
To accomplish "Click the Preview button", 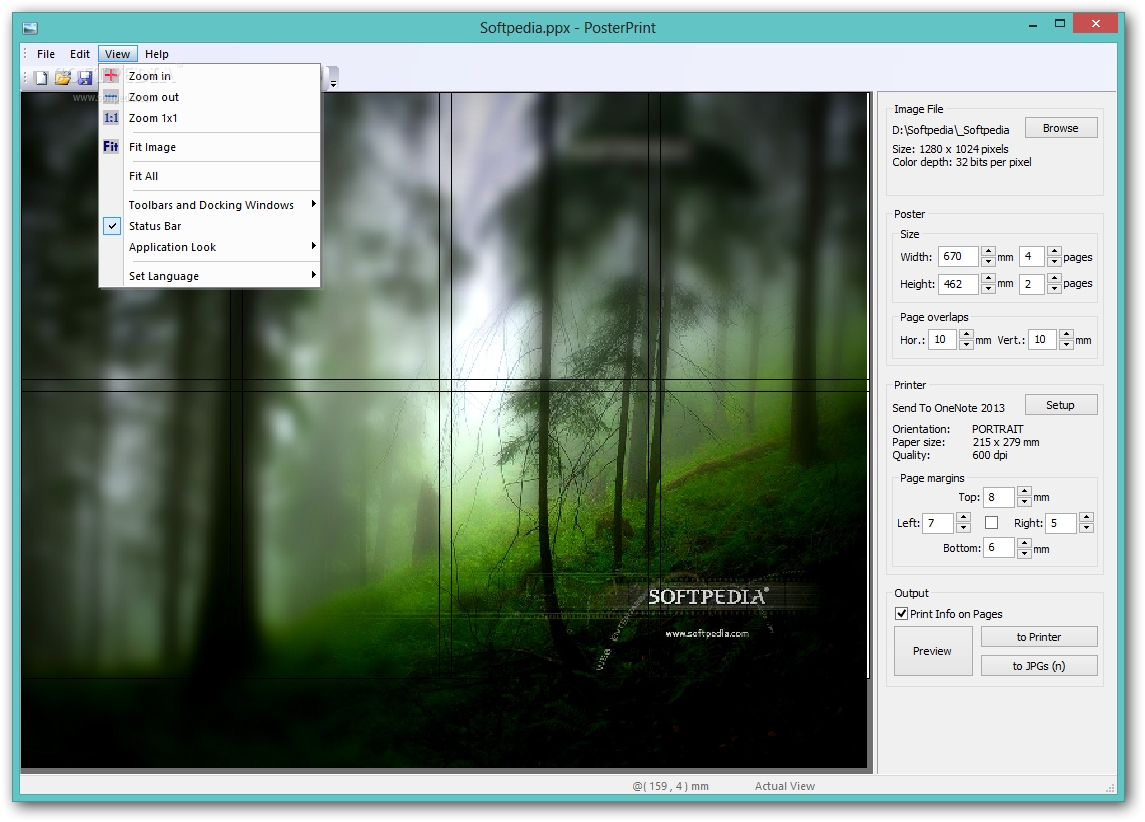I will [x=933, y=651].
